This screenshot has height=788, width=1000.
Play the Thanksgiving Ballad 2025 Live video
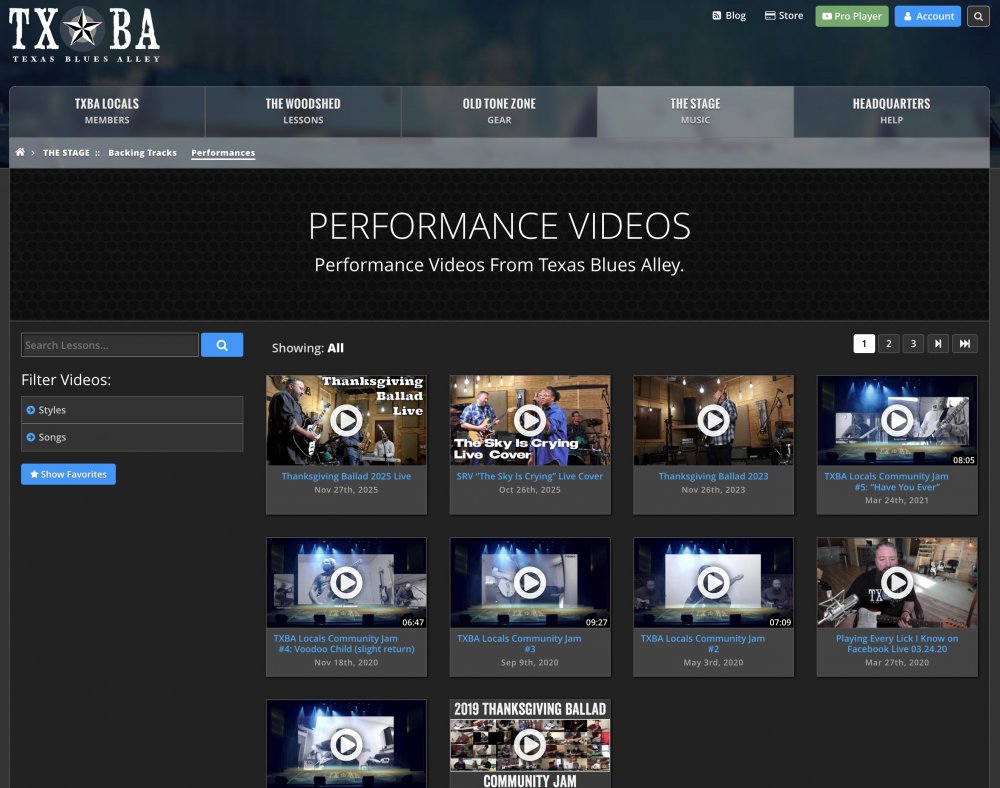point(346,421)
